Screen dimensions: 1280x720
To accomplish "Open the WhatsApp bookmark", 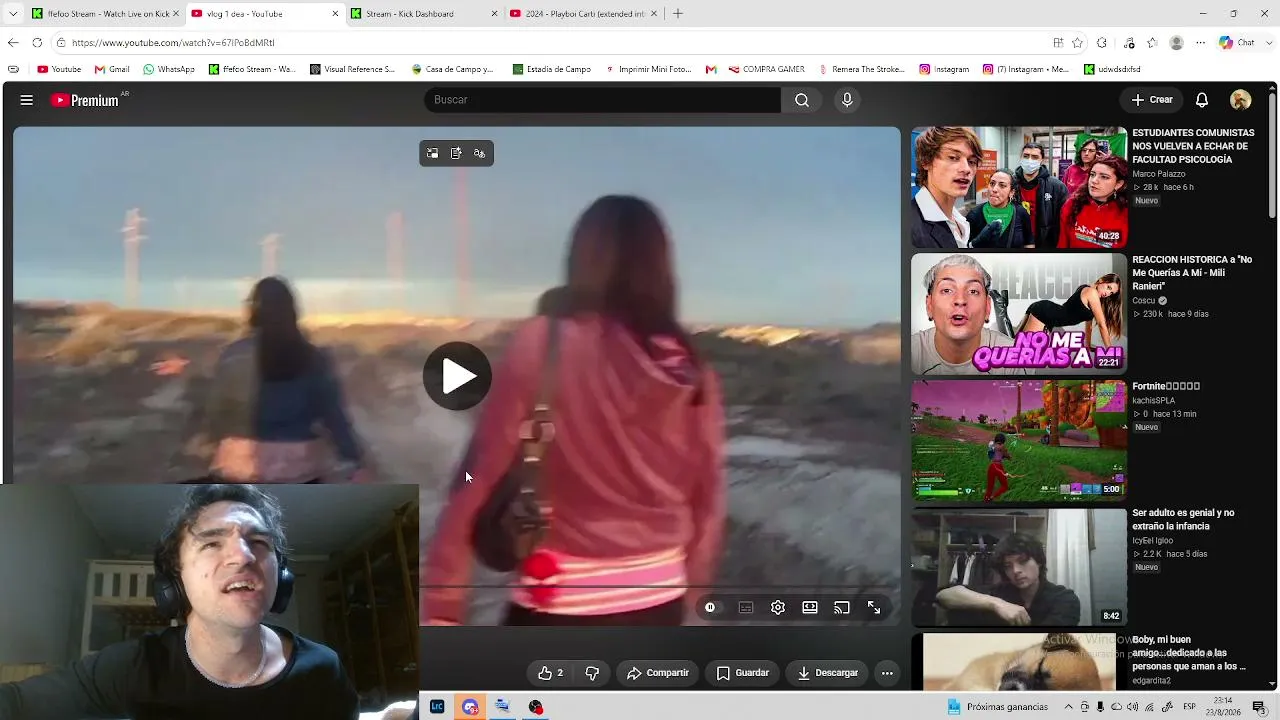I will [x=169, y=70].
